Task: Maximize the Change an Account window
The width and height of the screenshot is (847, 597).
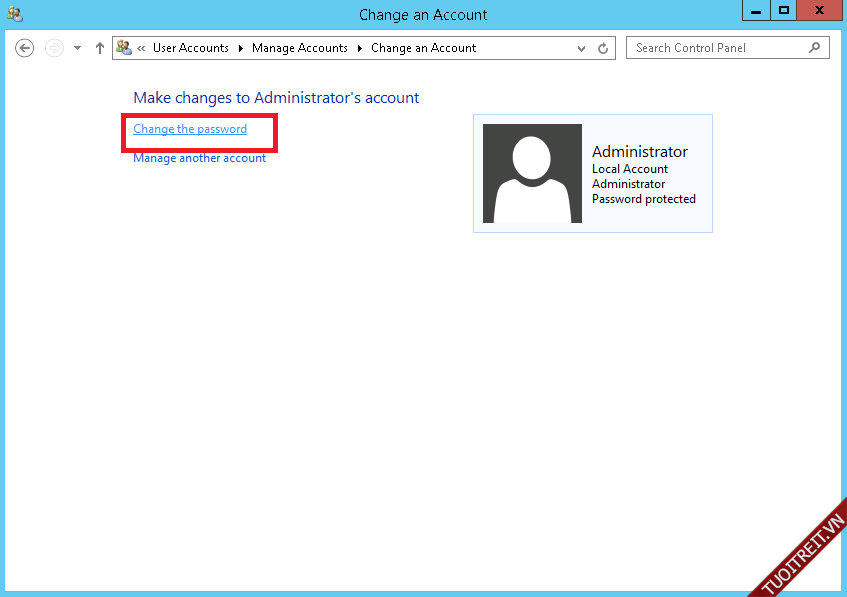Action: pos(785,10)
